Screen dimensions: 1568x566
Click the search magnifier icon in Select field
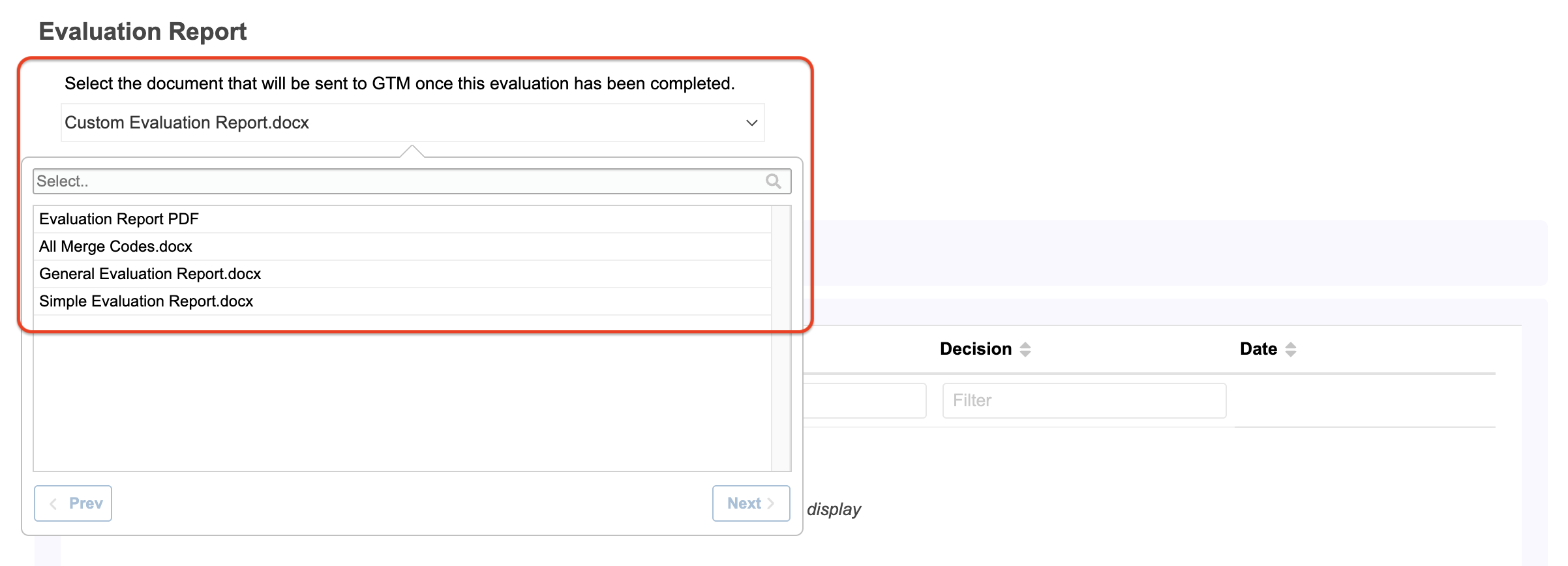pos(773,181)
